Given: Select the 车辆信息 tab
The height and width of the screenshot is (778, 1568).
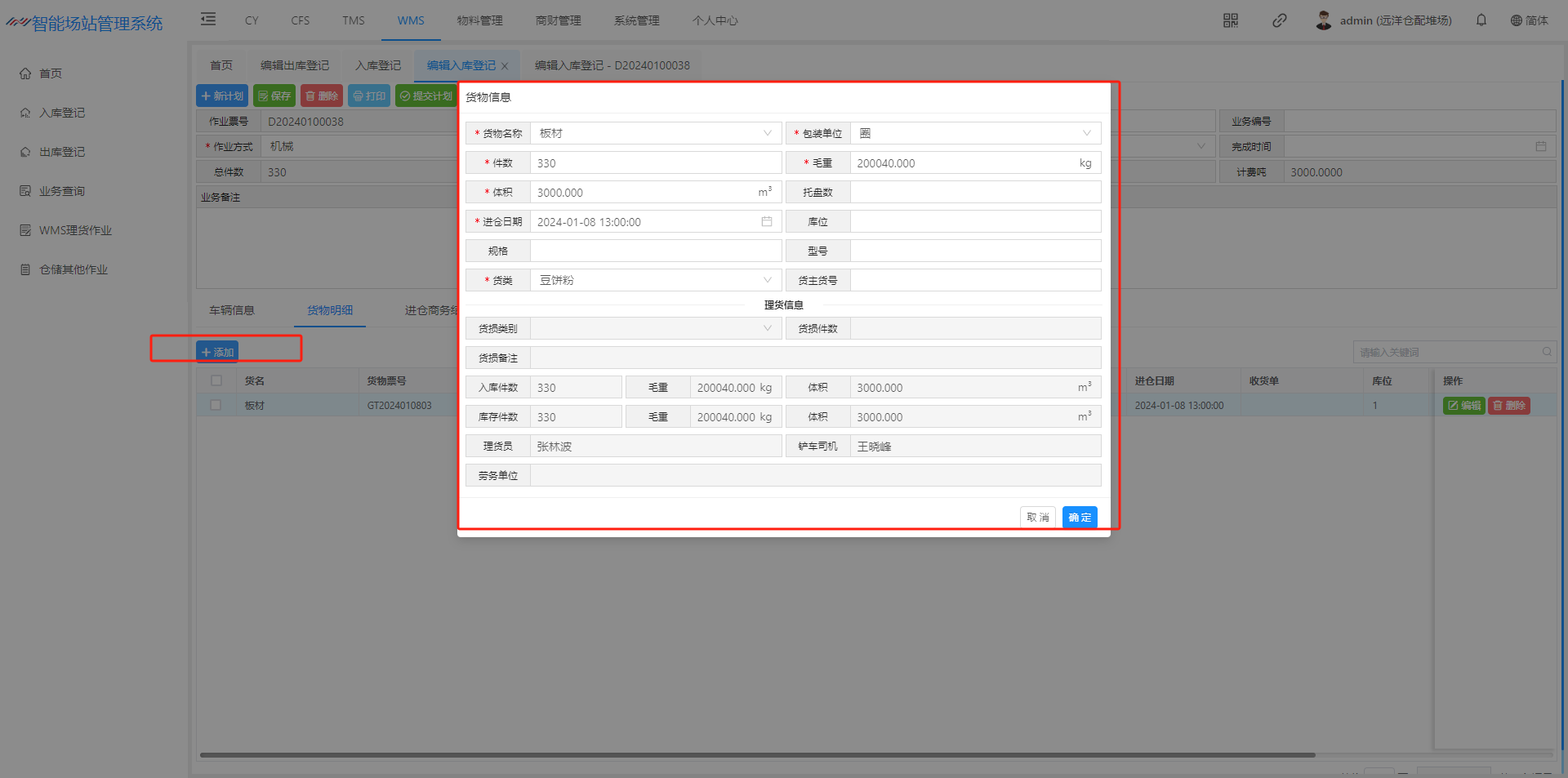Looking at the screenshot, I should click(232, 310).
